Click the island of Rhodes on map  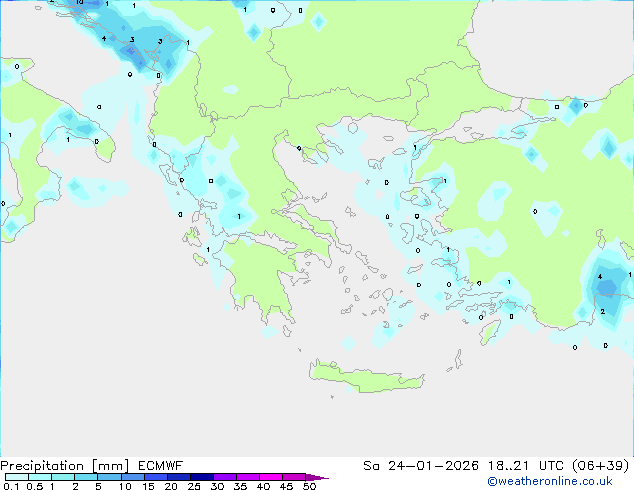(490, 332)
